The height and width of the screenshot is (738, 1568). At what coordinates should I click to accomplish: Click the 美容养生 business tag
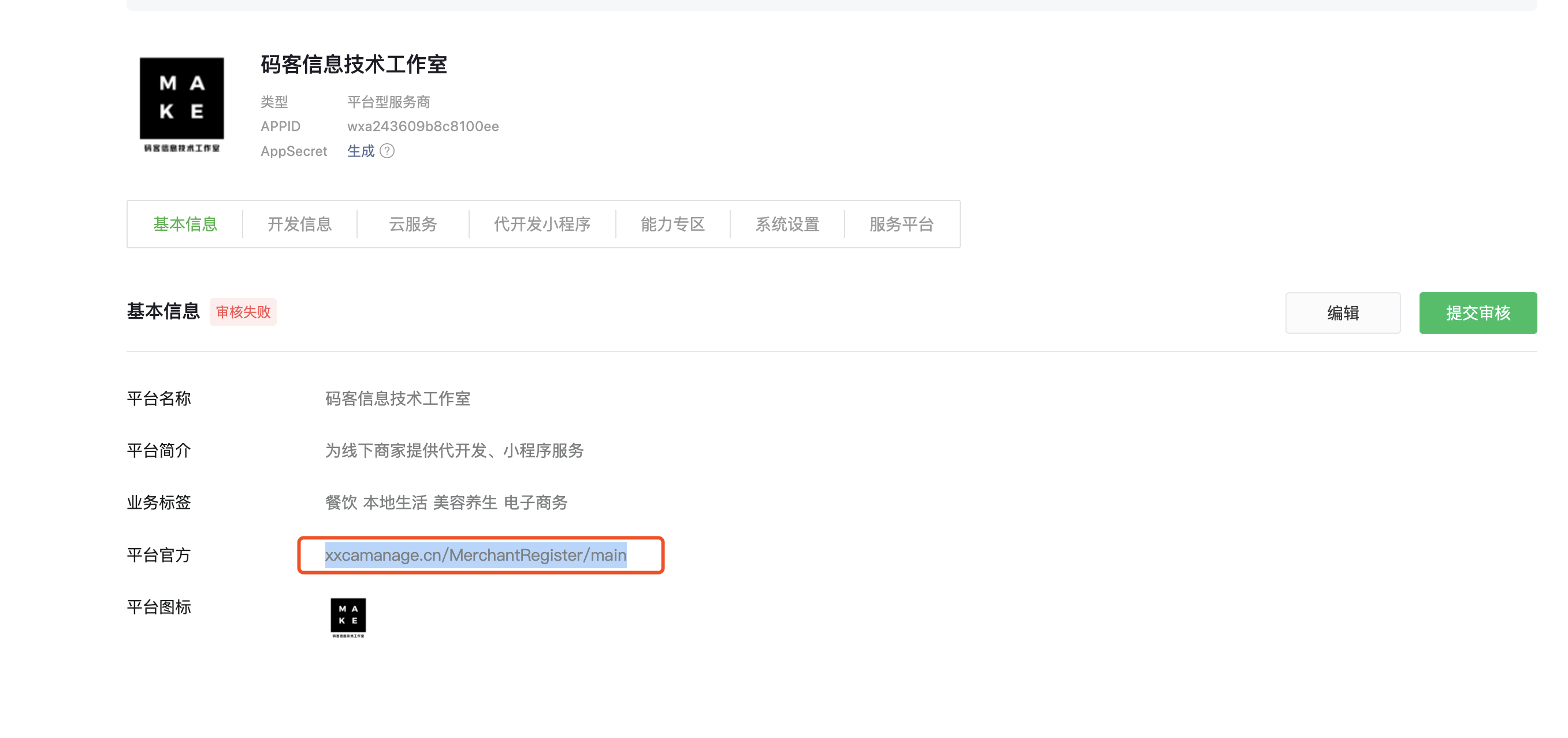[465, 502]
